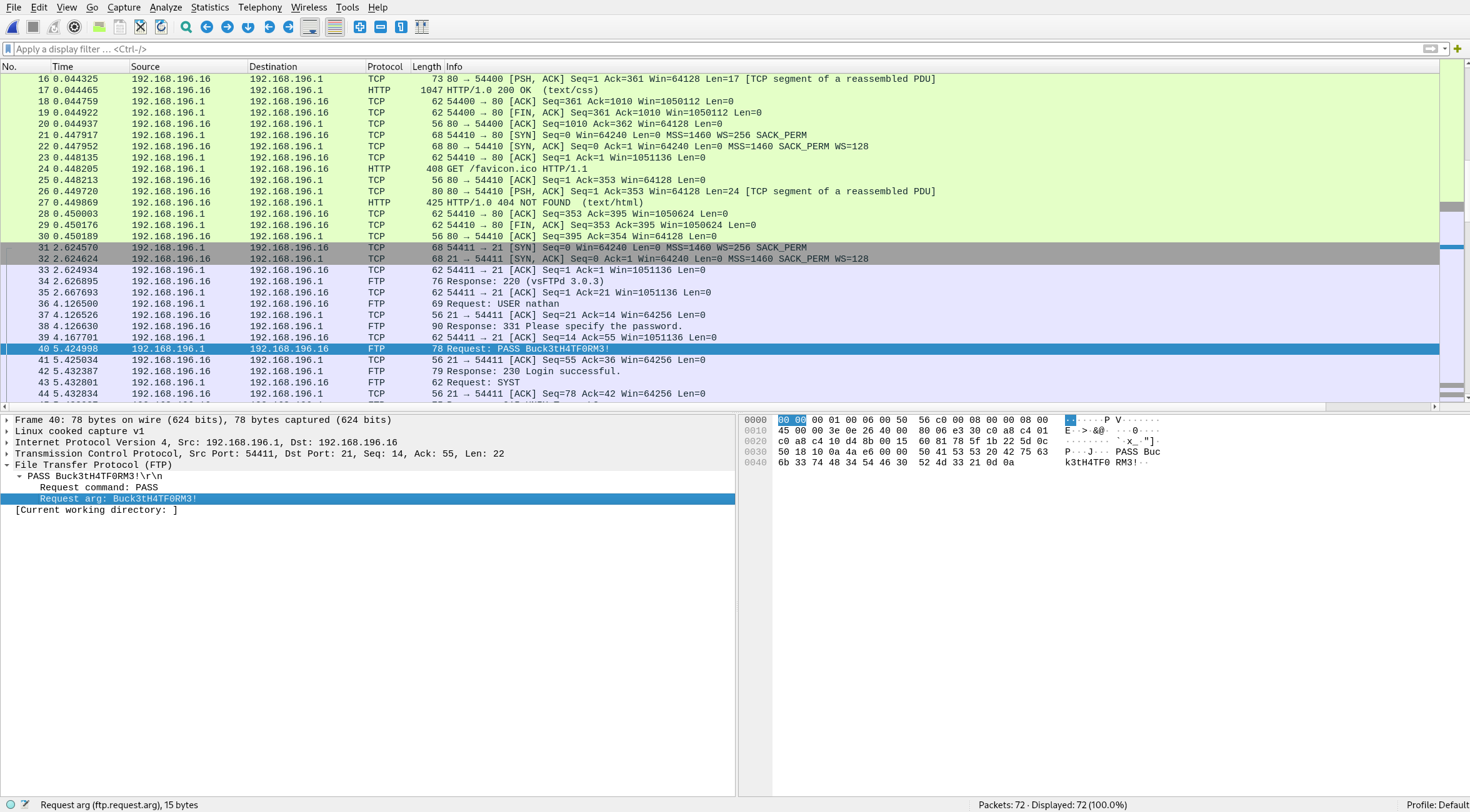1470x812 pixels.
Task: Jump to the last packet
Action: point(289,27)
